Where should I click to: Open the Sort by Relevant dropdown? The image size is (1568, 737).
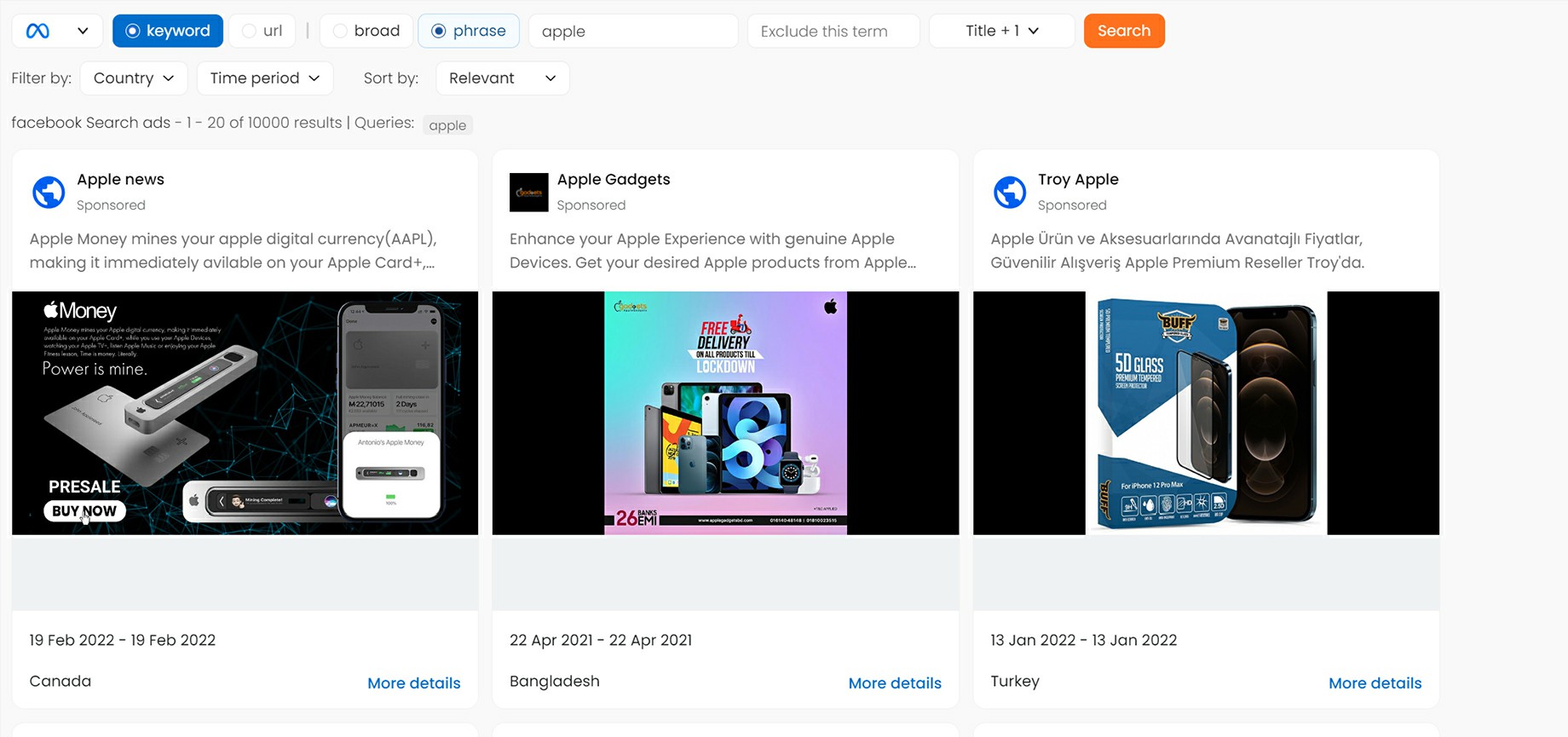tap(502, 78)
